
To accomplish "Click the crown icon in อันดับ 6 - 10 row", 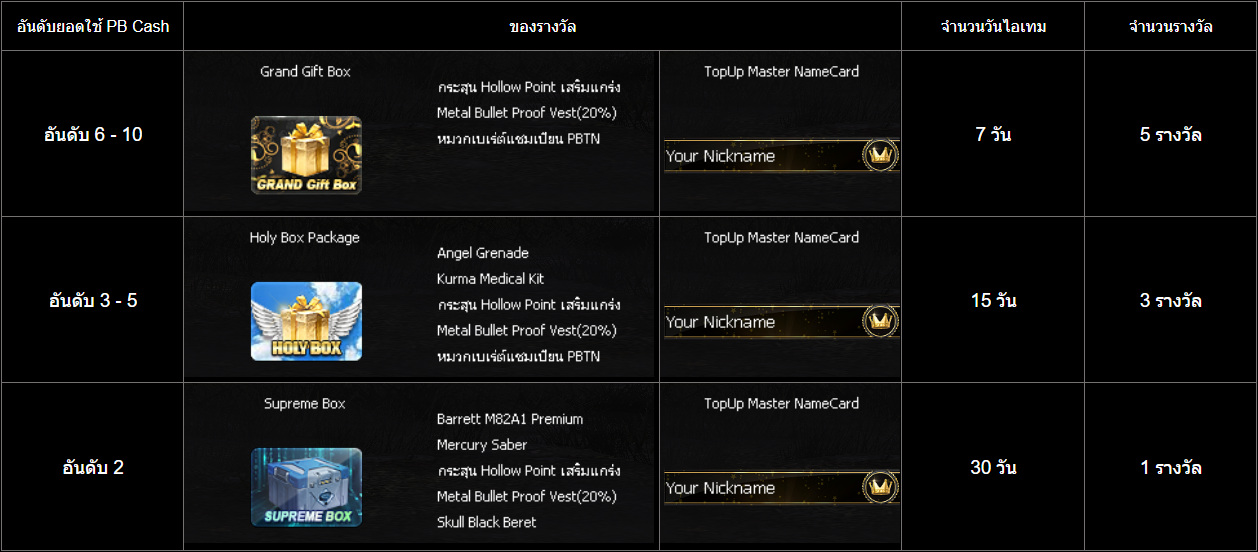I will [x=880, y=155].
